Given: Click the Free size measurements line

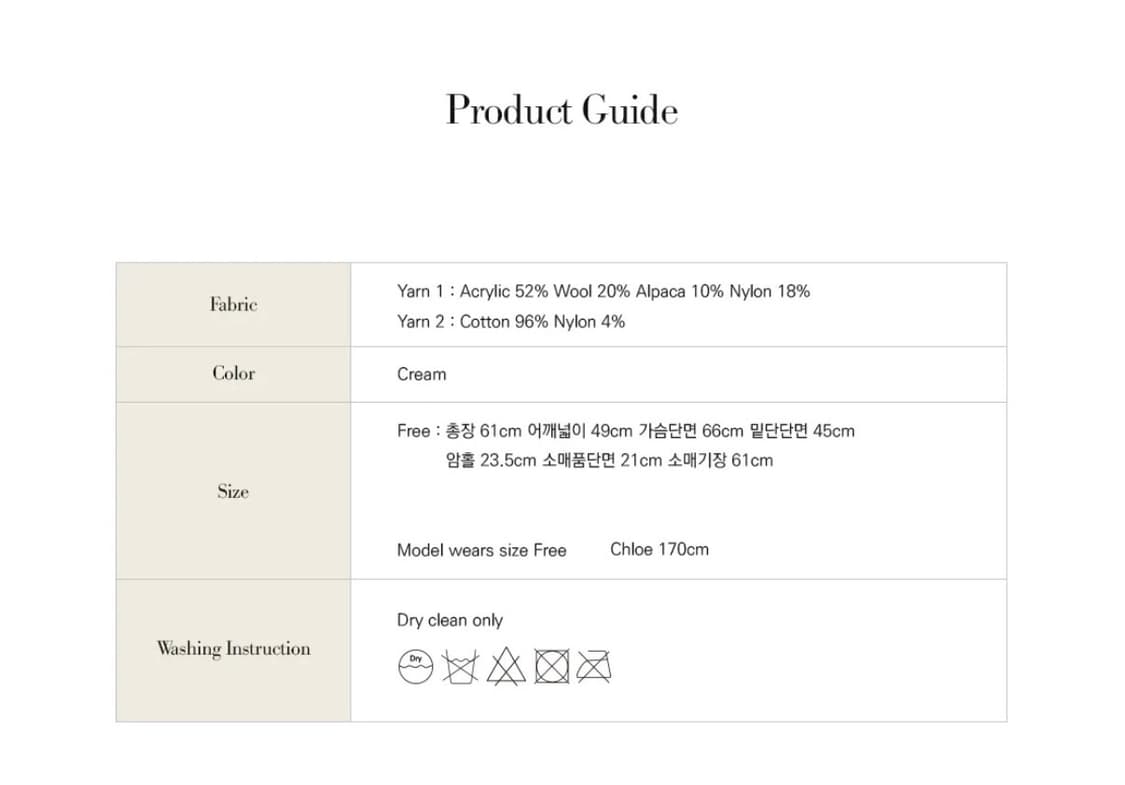Looking at the screenshot, I should tap(625, 432).
